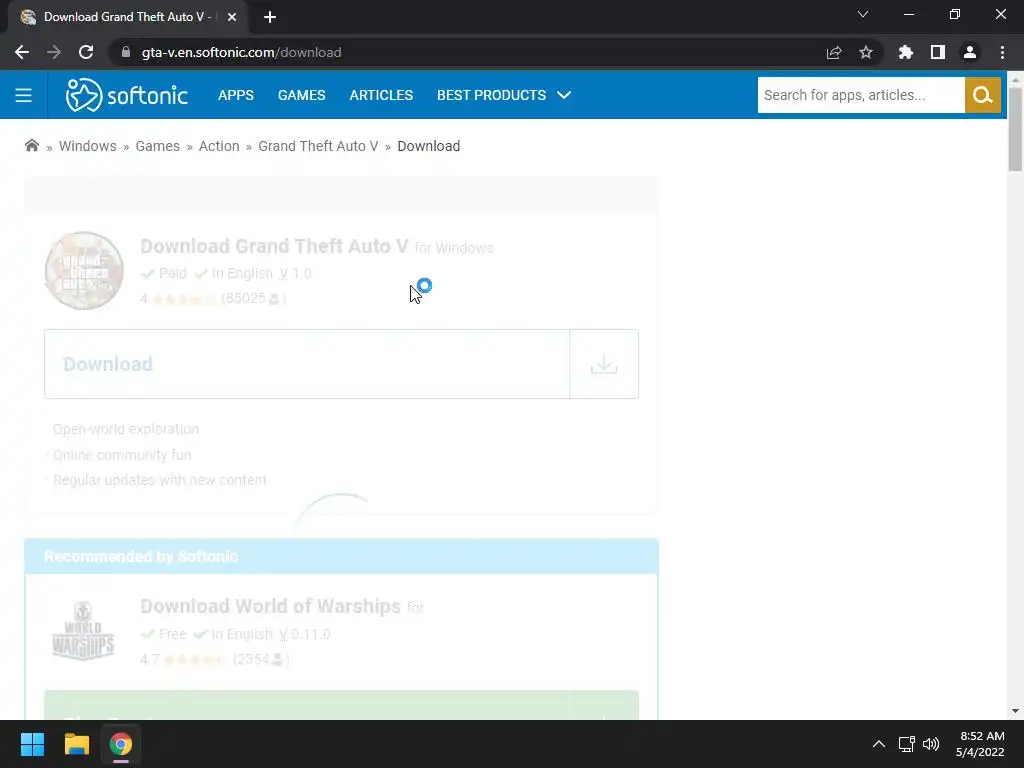Open the volume tray icon
1024x768 pixels.
[931, 744]
